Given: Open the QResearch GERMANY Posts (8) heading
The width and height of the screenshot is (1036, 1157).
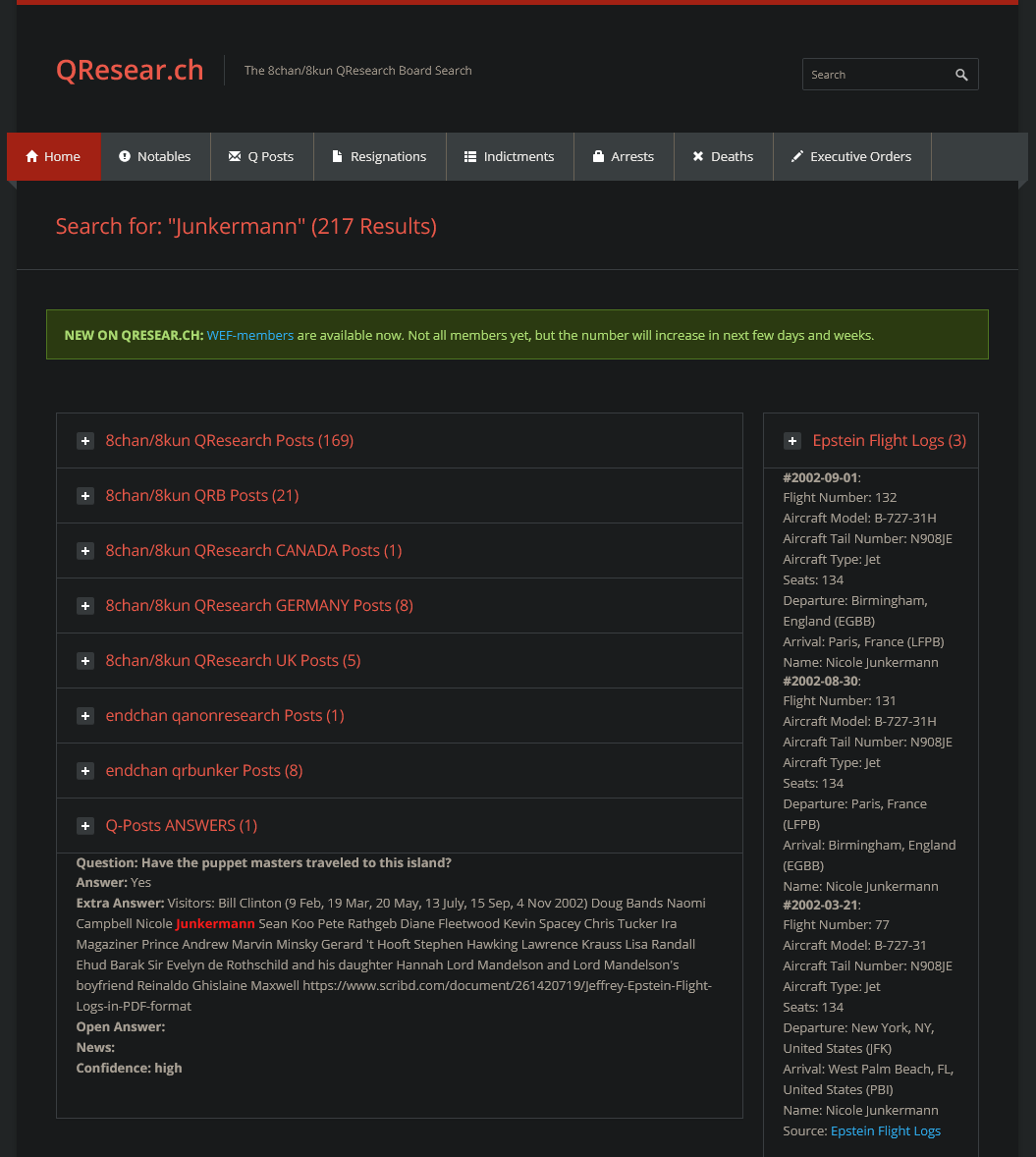Looking at the screenshot, I should coord(259,605).
